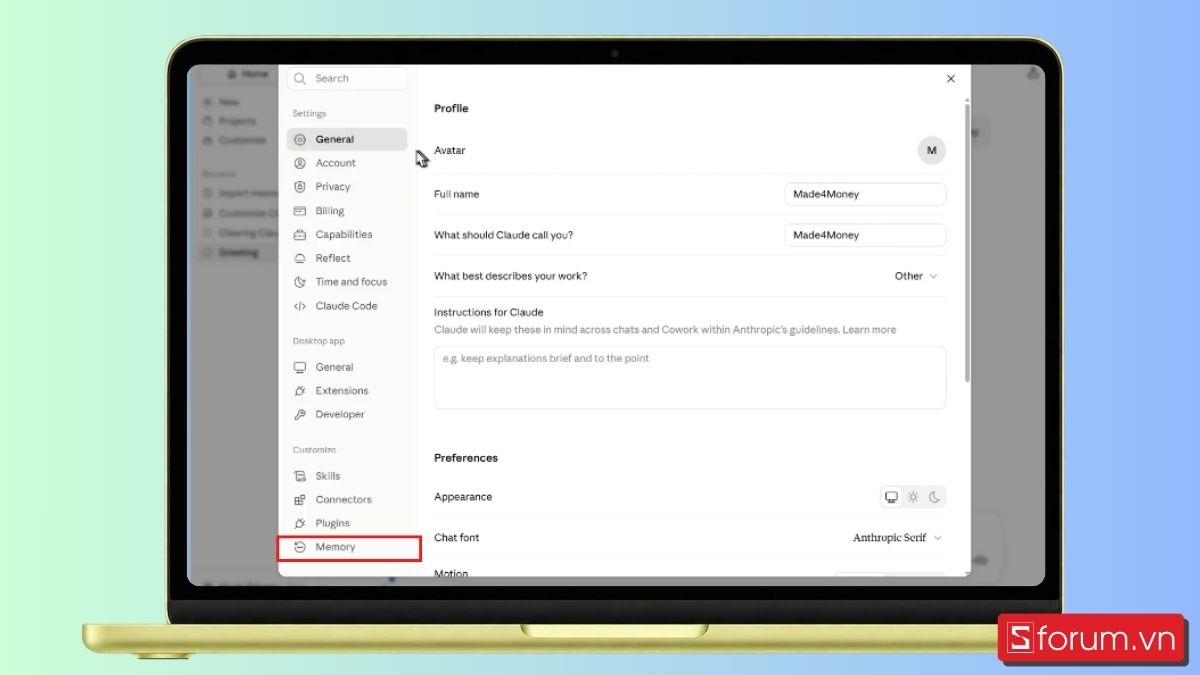Image resolution: width=1200 pixels, height=675 pixels.
Task: Select Time and focus settings
Action: [x=346, y=282]
